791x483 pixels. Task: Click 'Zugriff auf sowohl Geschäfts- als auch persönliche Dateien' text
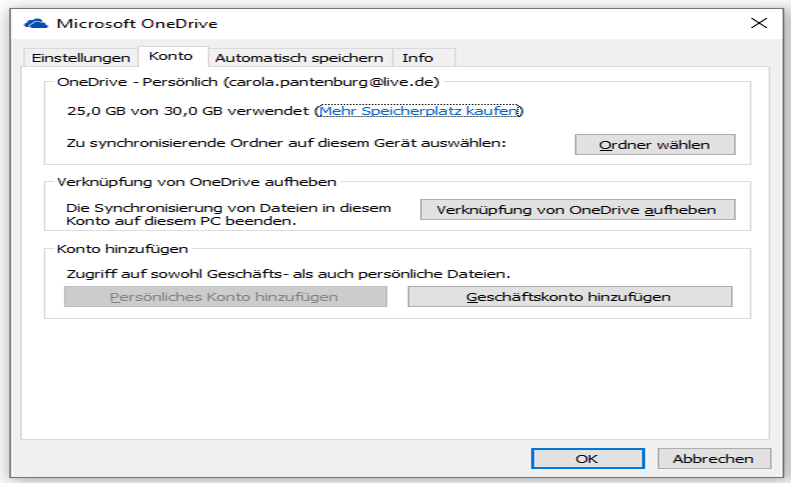tap(288, 274)
